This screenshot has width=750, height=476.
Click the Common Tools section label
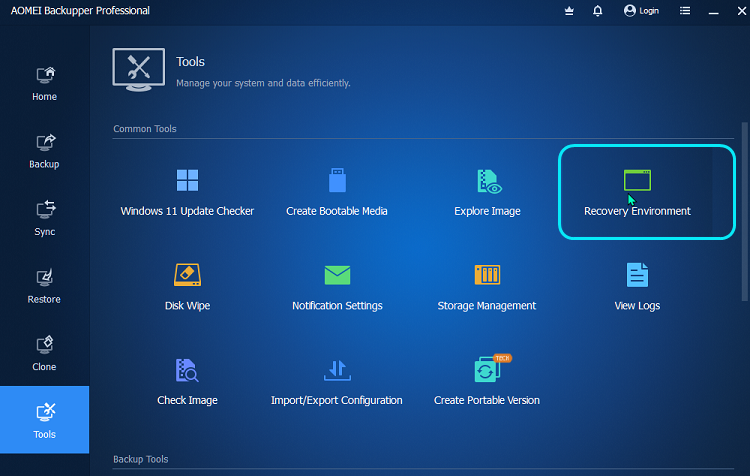[144, 129]
